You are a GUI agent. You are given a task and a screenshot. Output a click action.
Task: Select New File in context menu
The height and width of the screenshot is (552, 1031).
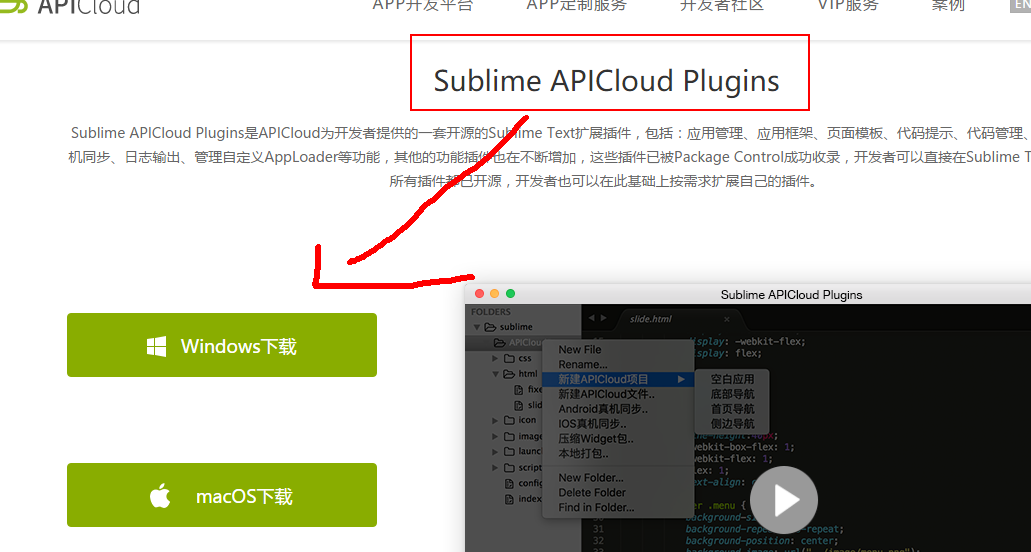[580, 350]
